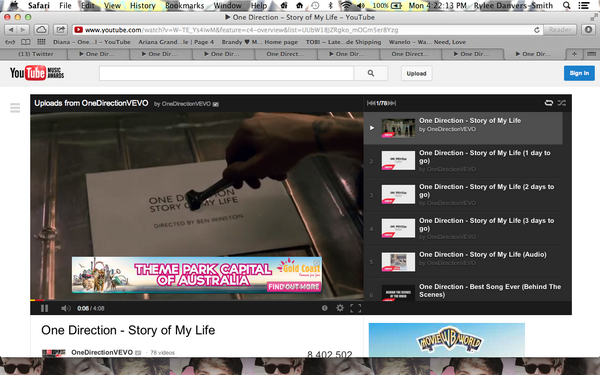
Task: Click 'Uploads from OneDirectionVEVO' playlist title
Action: (91, 103)
